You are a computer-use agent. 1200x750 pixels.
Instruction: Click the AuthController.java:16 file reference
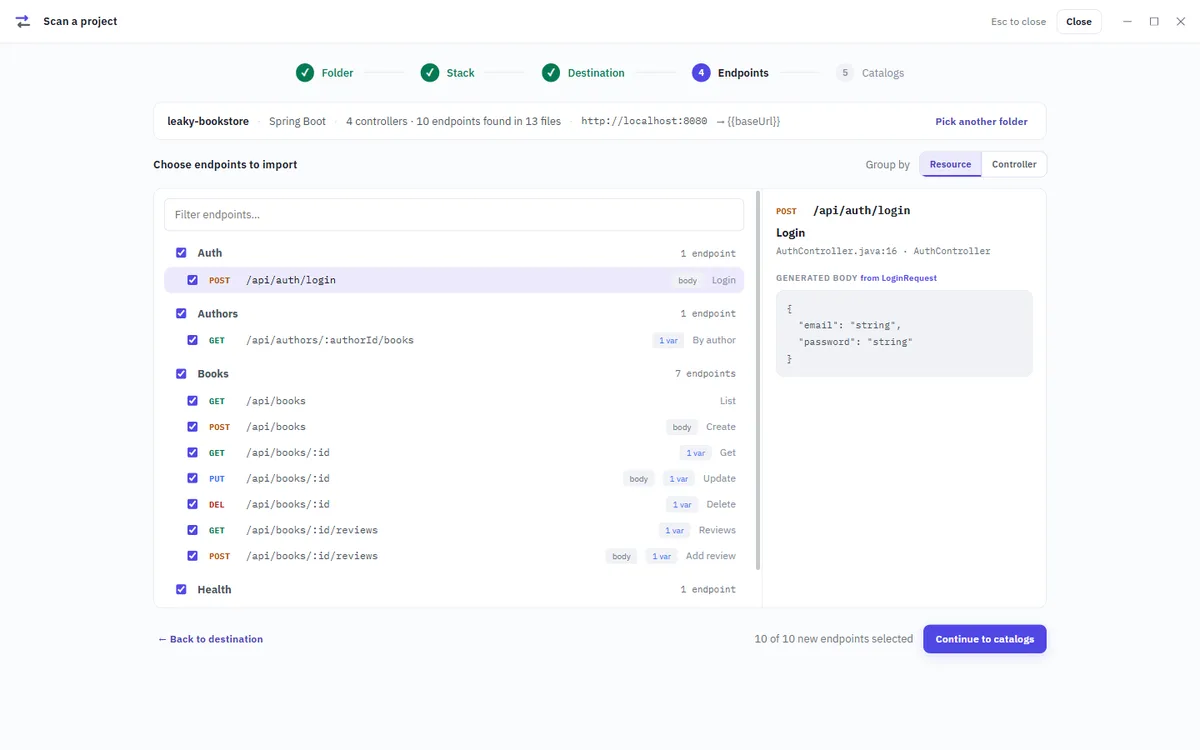pyautogui.click(x=836, y=251)
